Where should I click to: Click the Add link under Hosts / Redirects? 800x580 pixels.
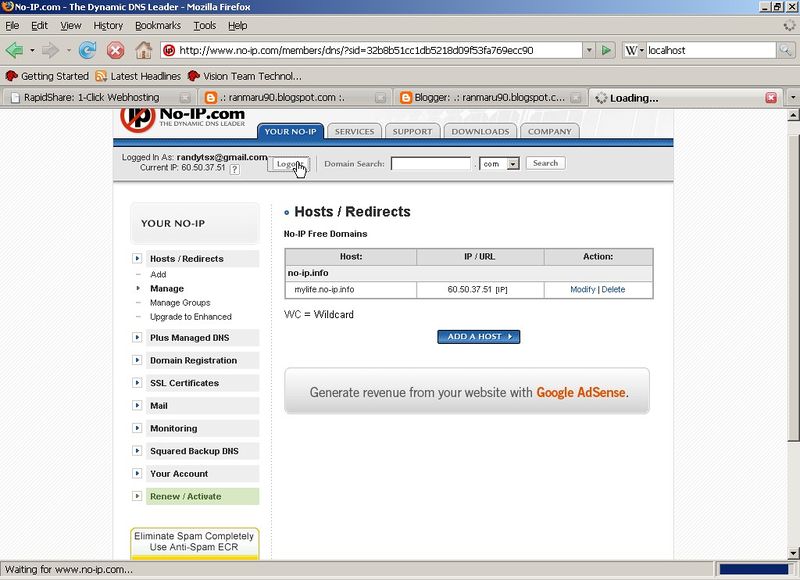pos(158,274)
